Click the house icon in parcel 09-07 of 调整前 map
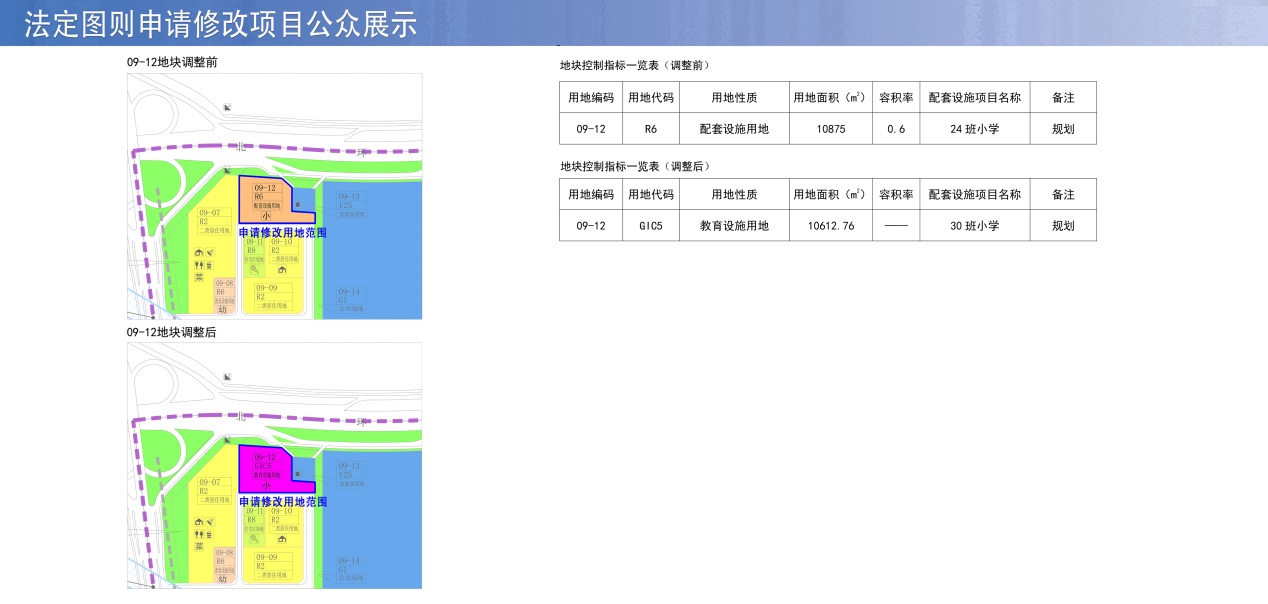This screenshot has height=604, width=1268. (x=199, y=252)
